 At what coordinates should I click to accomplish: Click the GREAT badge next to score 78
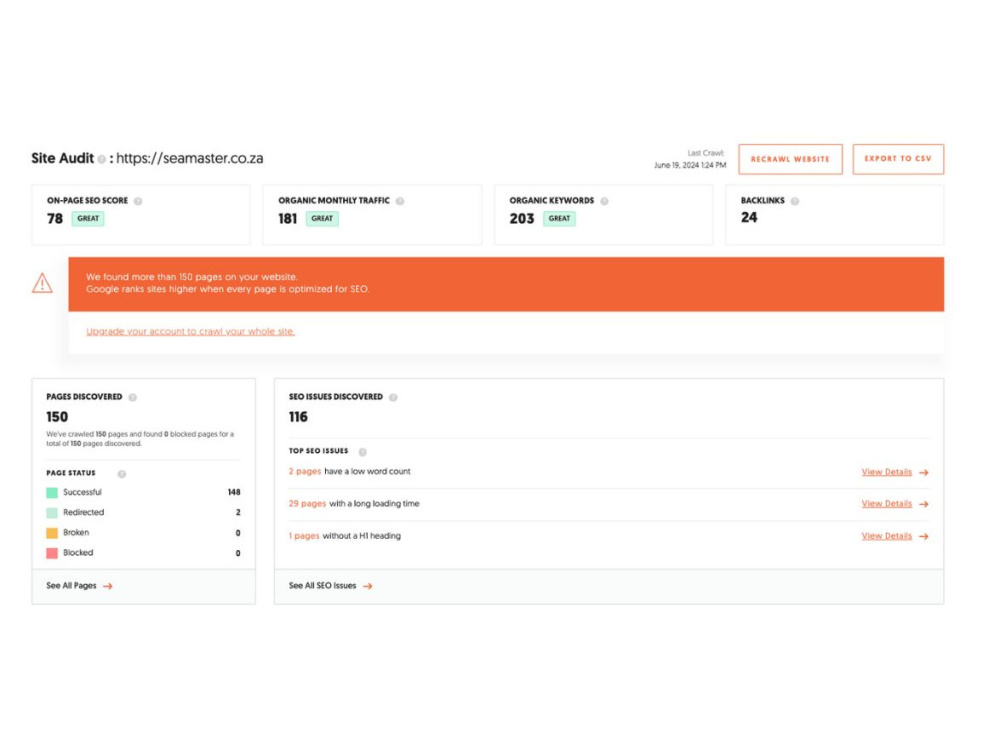[x=88, y=219]
